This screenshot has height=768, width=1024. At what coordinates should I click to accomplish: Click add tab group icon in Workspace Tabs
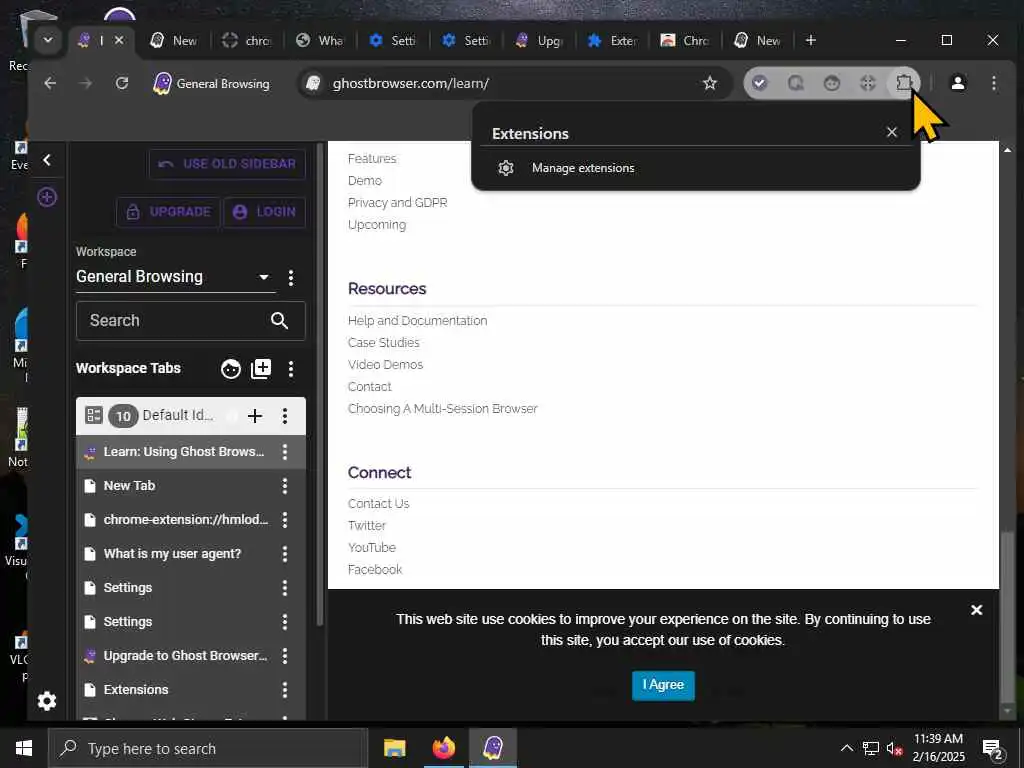click(261, 369)
